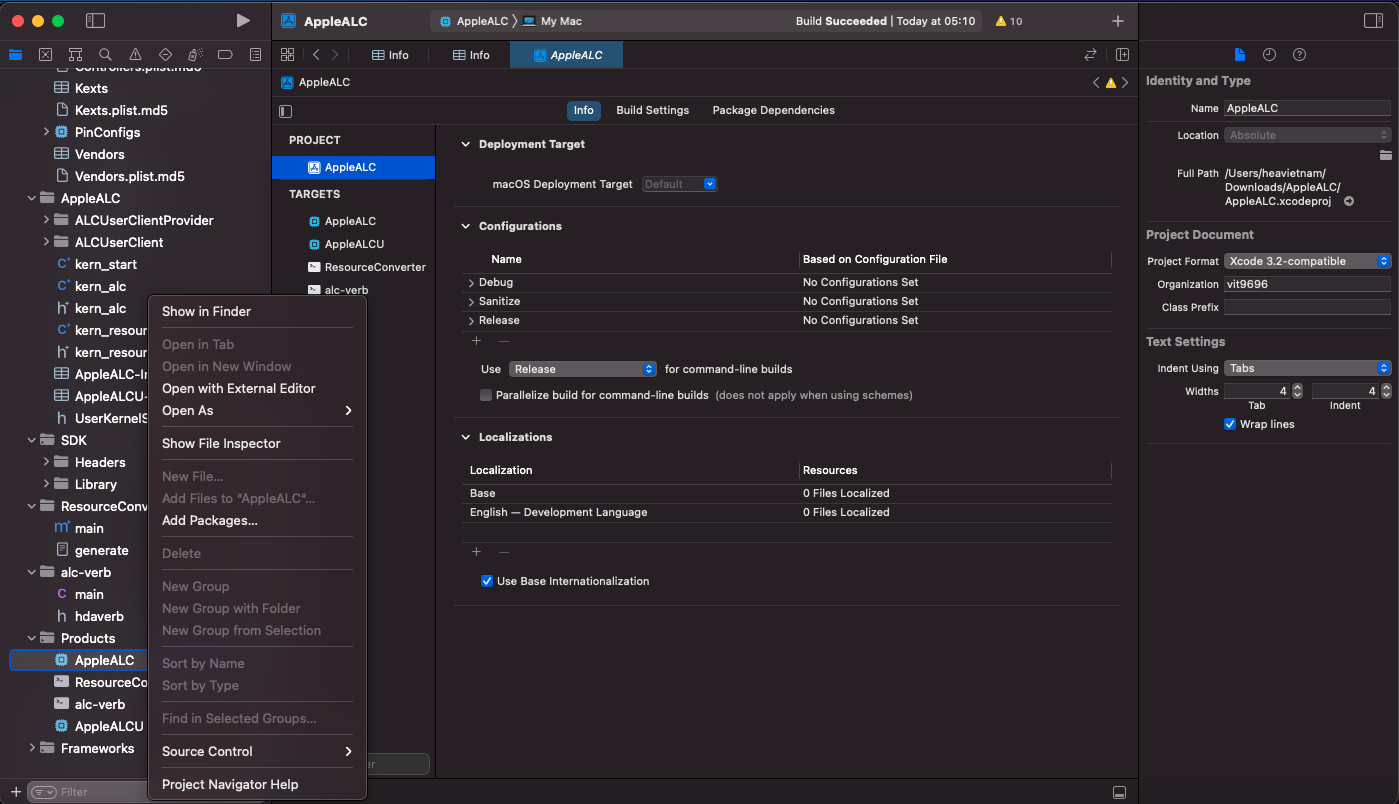Expand the Frameworks group
The image size is (1399, 804).
(32, 748)
